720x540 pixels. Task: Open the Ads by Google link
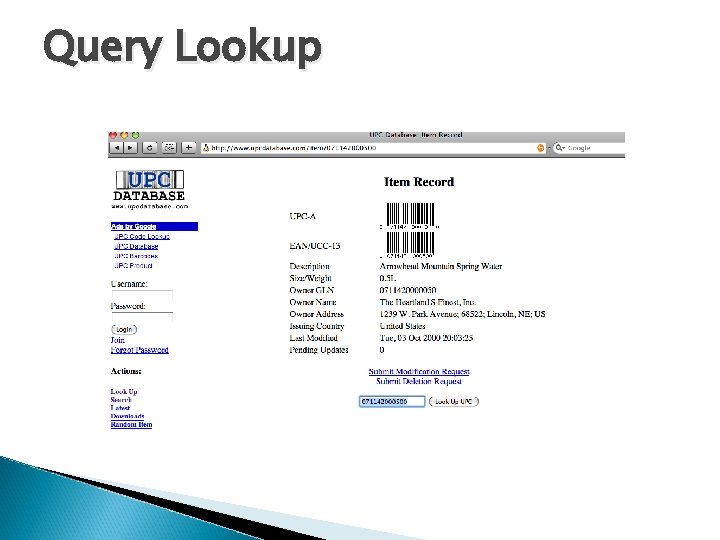(x=134, y=226)
